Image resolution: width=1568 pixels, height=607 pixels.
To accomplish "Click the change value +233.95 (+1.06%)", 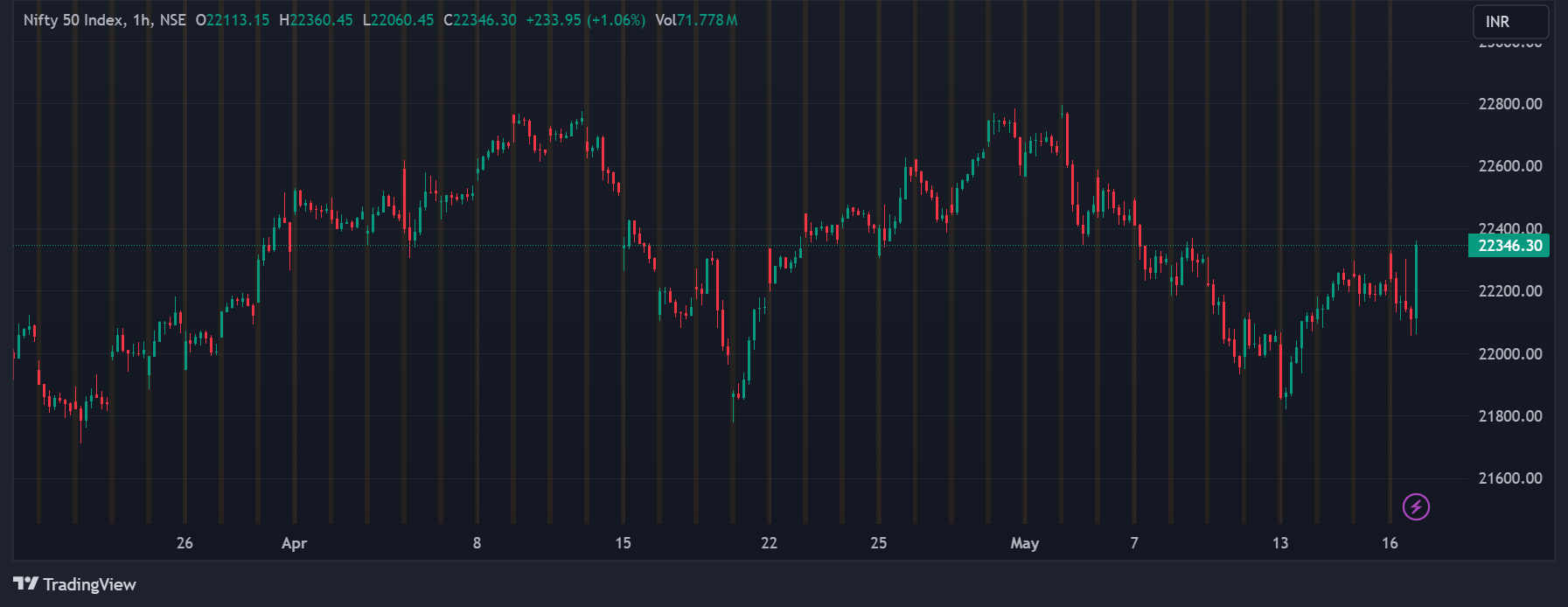I will 585,20.
